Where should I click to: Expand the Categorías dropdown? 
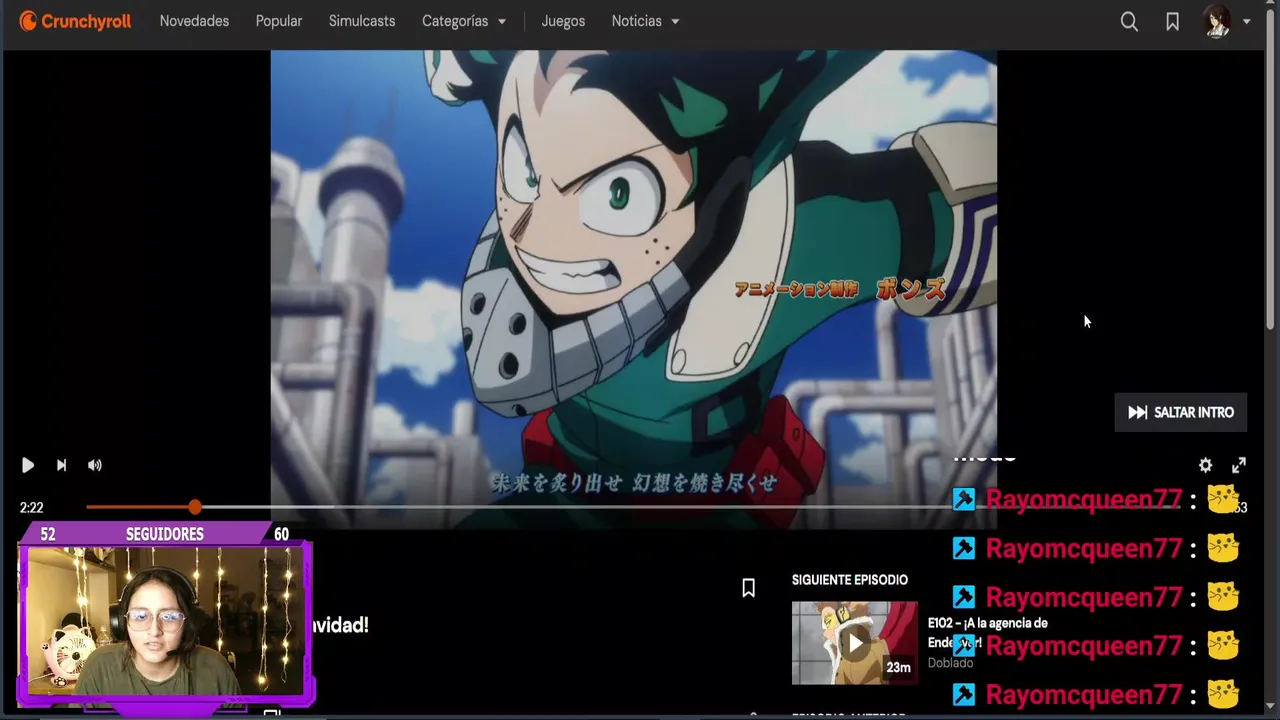pyautogui.click(x=464, y=21)
